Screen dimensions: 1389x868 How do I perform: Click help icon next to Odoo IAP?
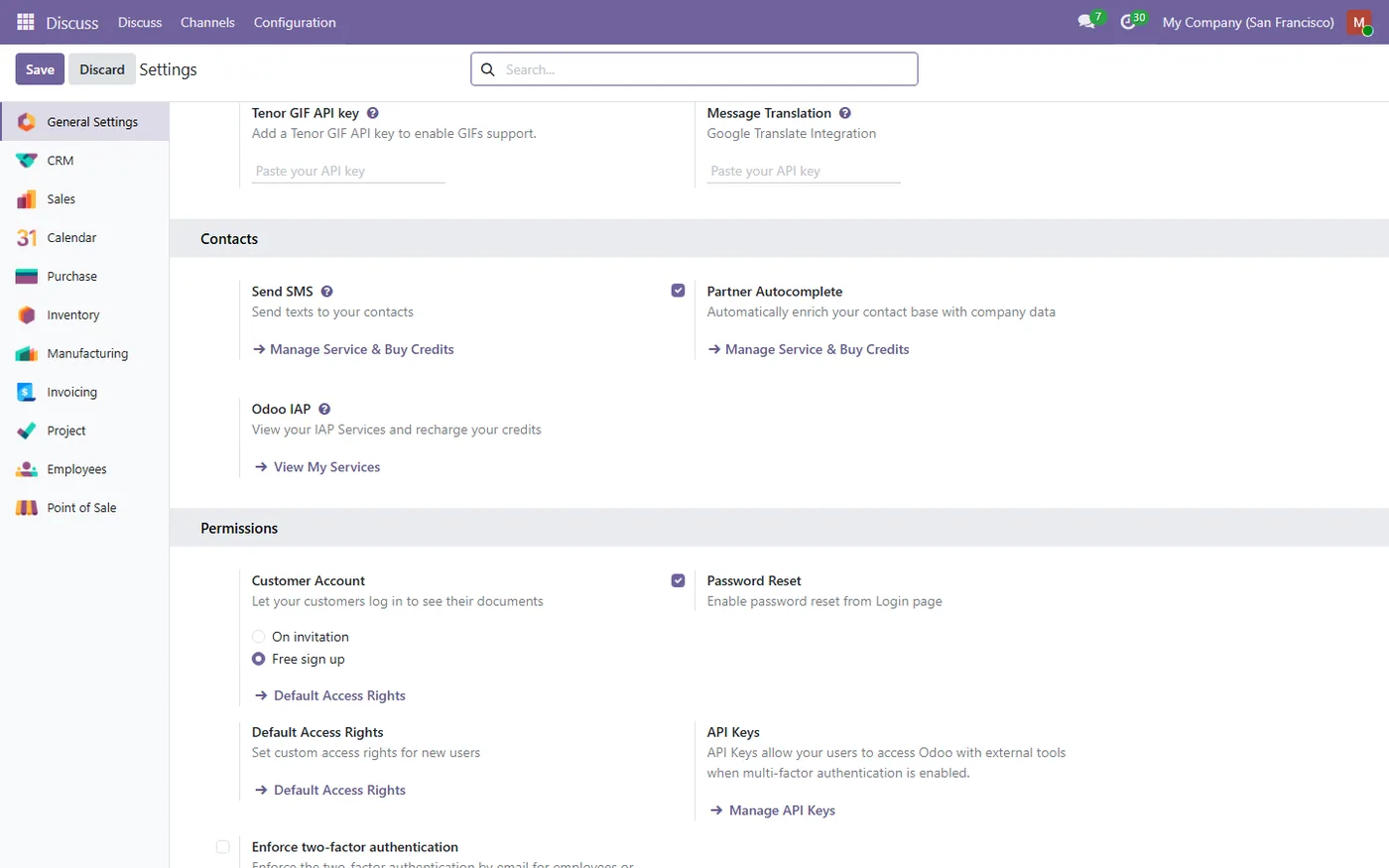pos(324,409)
